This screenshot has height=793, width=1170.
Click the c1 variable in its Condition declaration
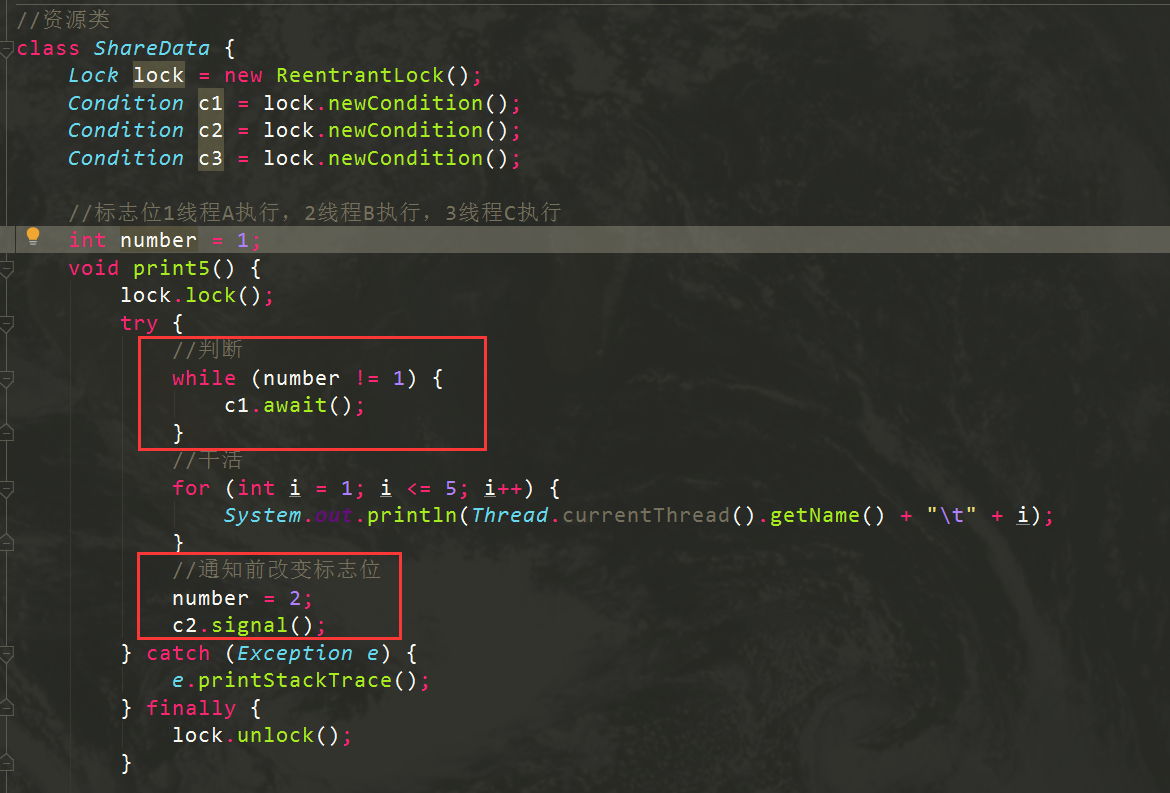coord(210,103)
